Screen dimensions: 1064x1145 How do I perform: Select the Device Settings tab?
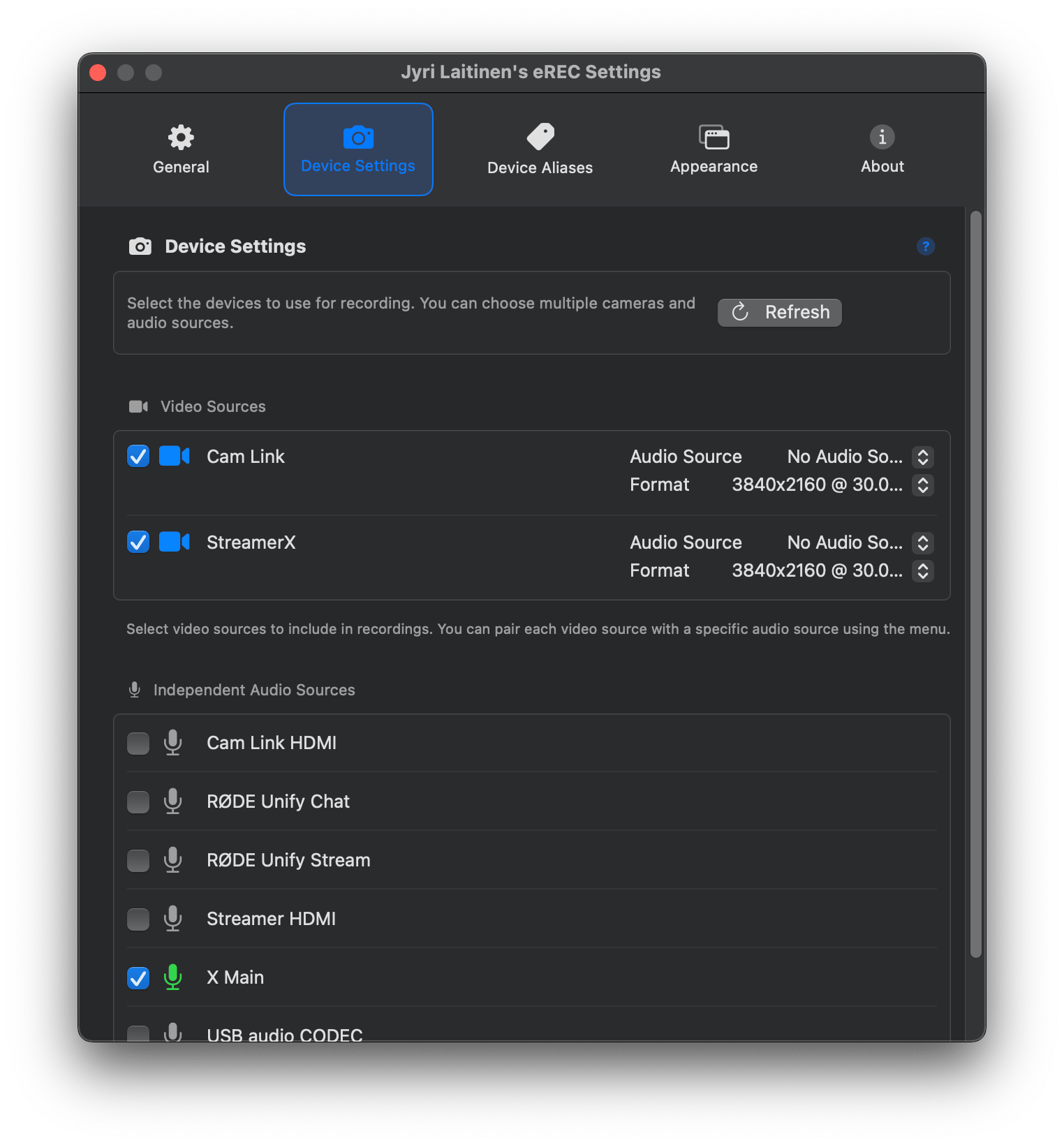coord(358,149)
